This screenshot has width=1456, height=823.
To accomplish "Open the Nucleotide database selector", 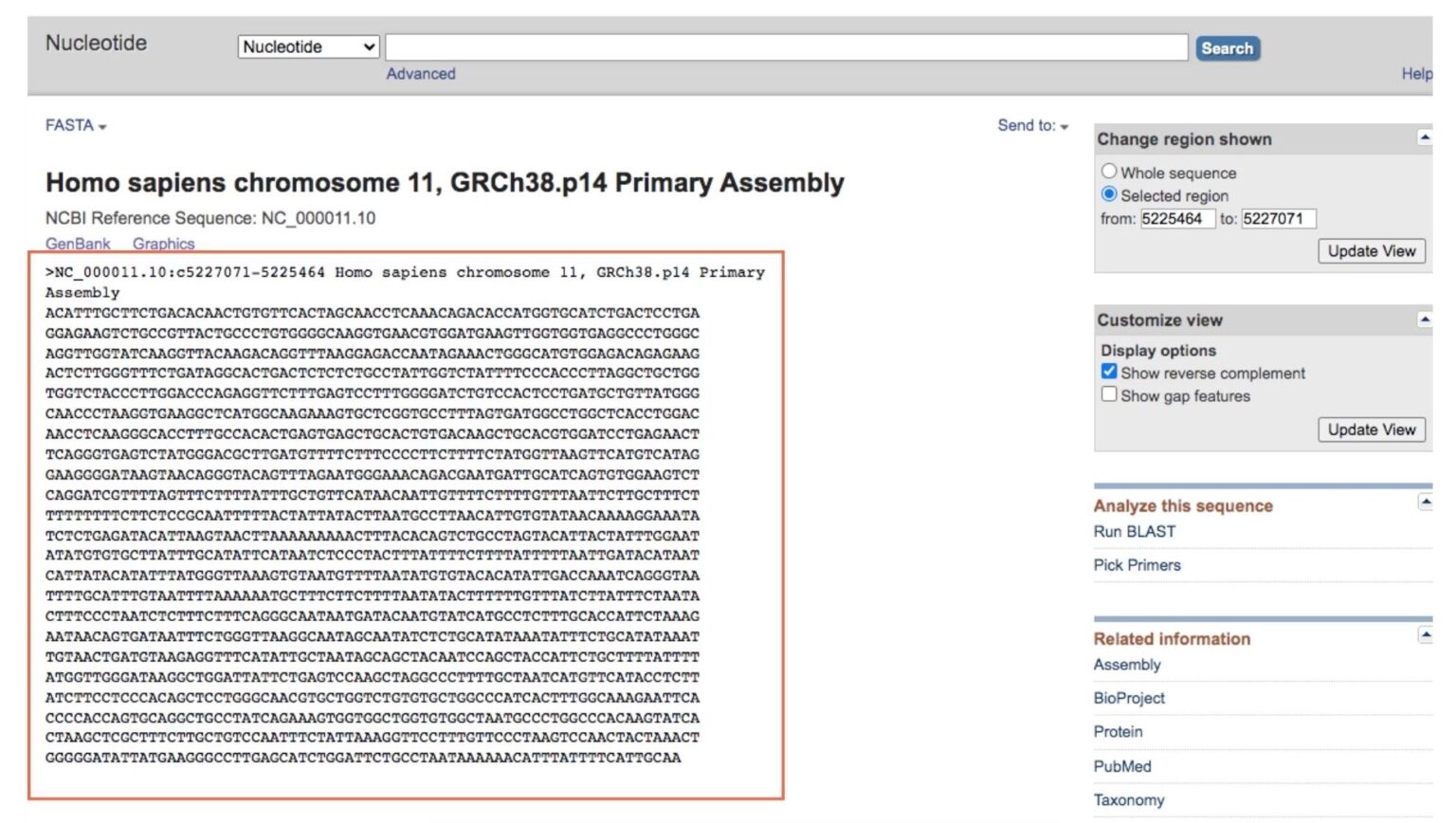I will (307, 46).
